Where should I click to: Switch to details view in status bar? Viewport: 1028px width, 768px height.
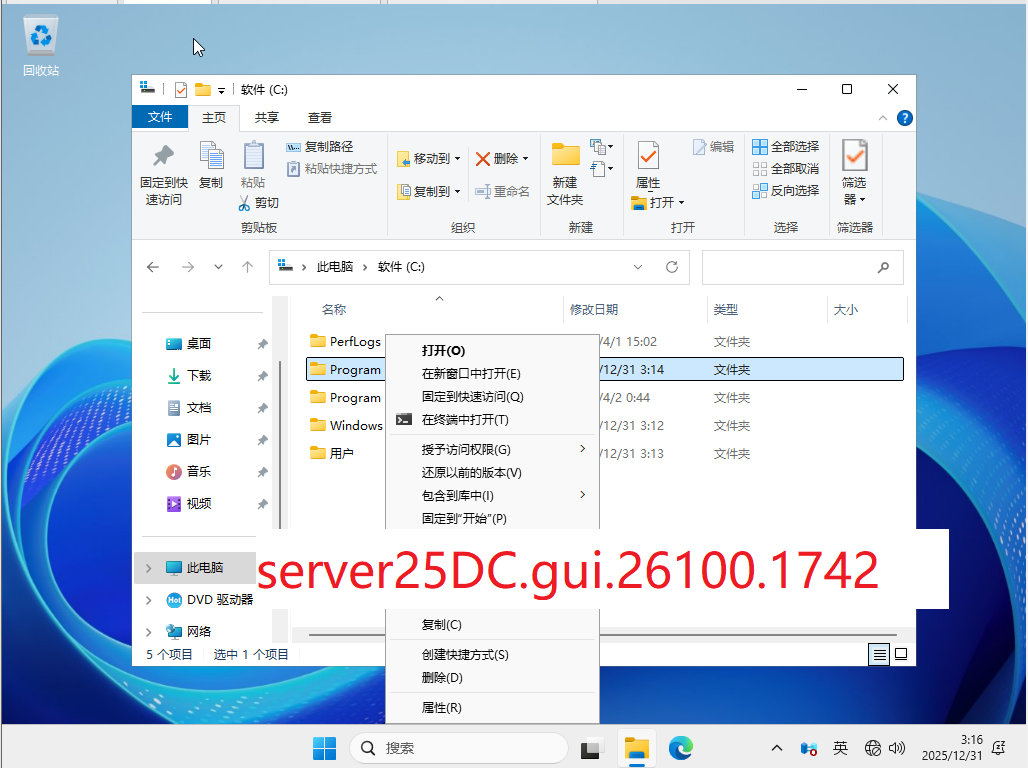(879, 654)
